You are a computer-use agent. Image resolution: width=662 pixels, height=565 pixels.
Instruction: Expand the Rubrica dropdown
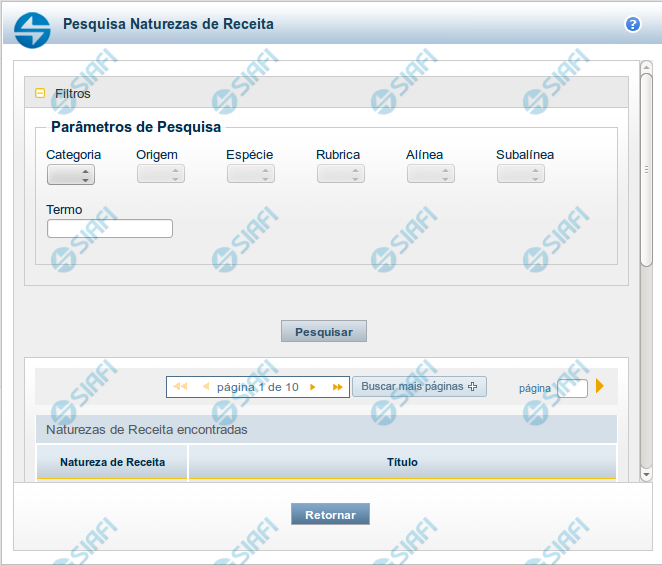point(341,174)
